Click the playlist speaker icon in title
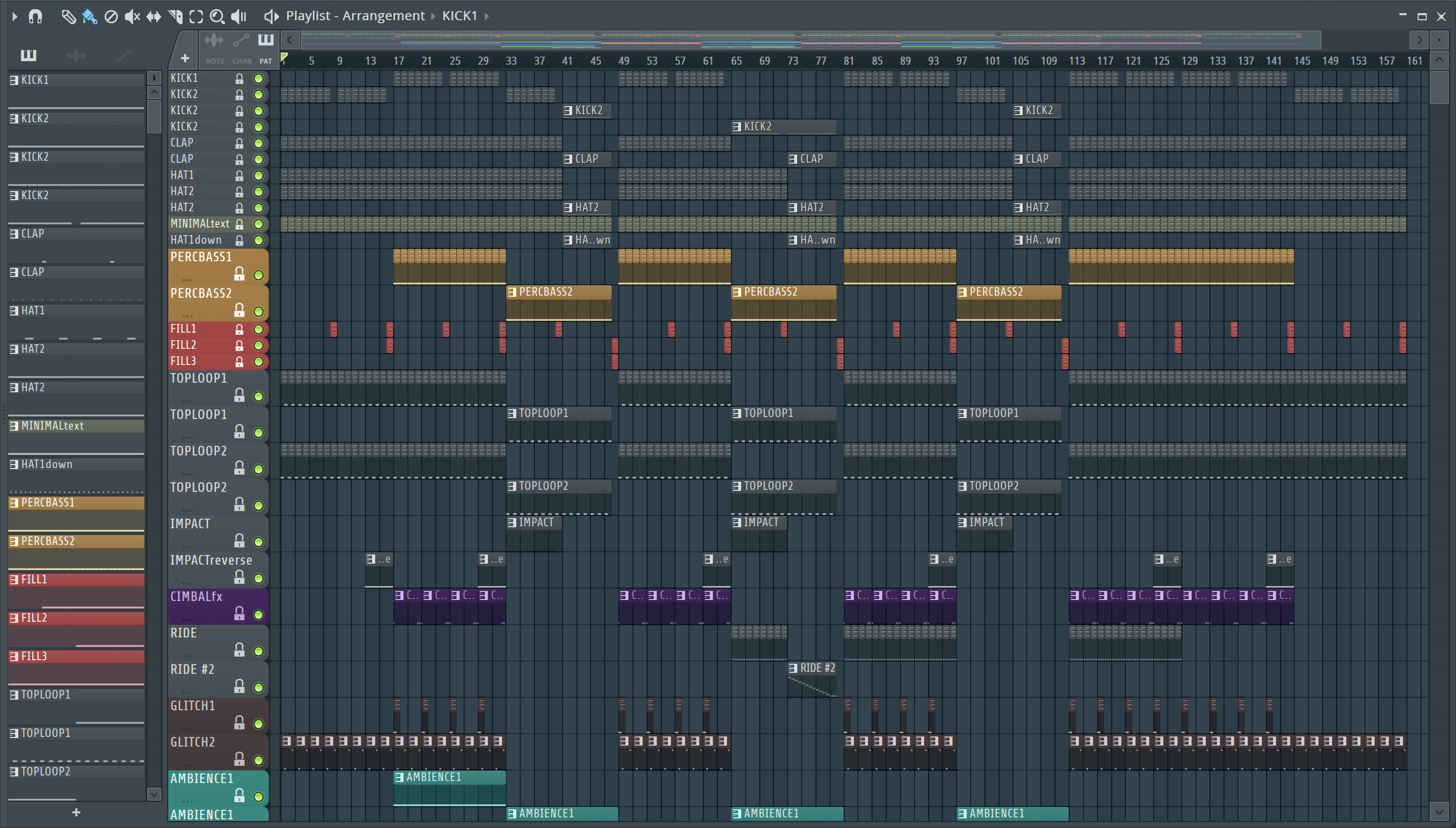 (x=271, y=17)
